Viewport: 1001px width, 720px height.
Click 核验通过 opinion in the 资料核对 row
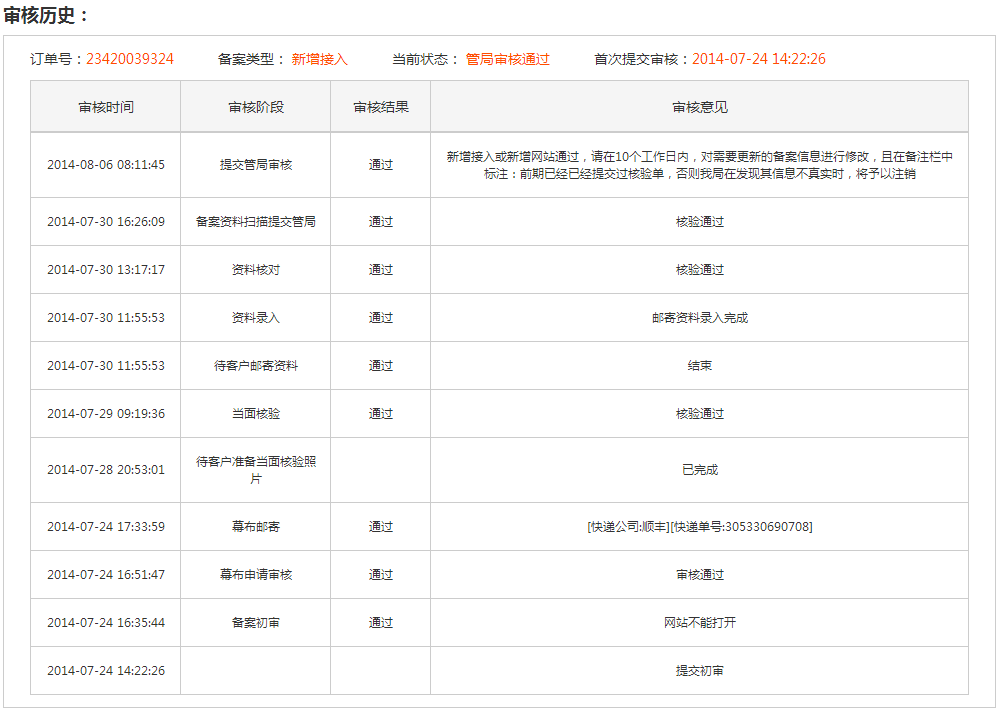[700, 269]
